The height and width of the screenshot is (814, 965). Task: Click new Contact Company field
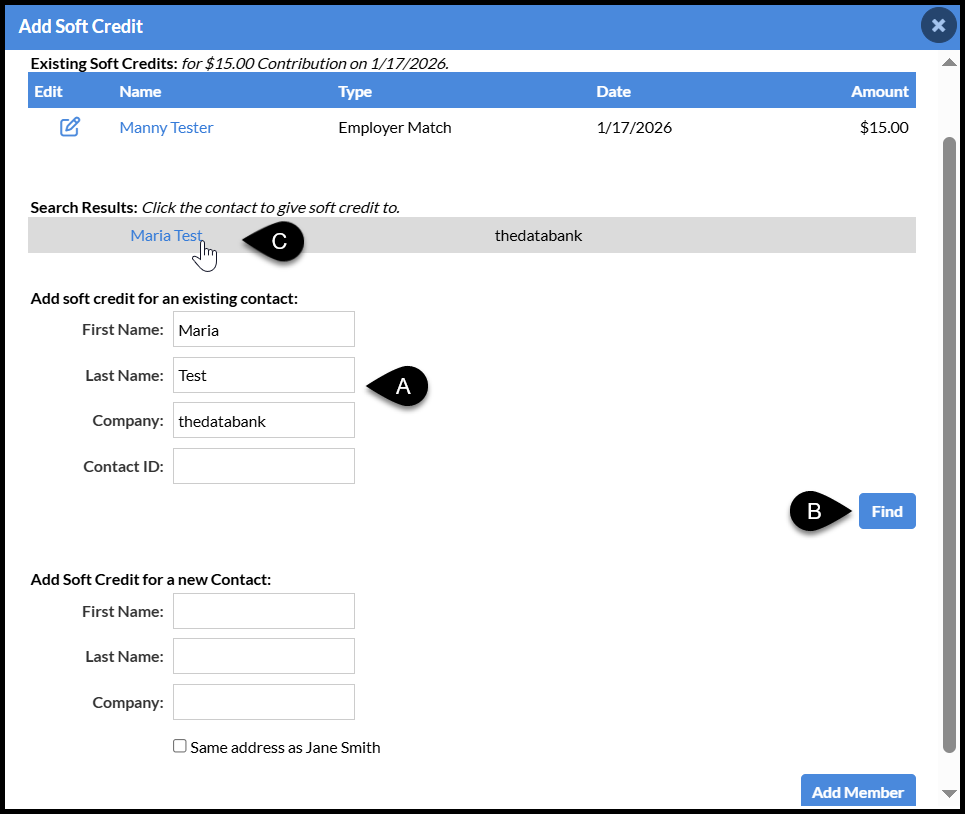click(263, 702)
